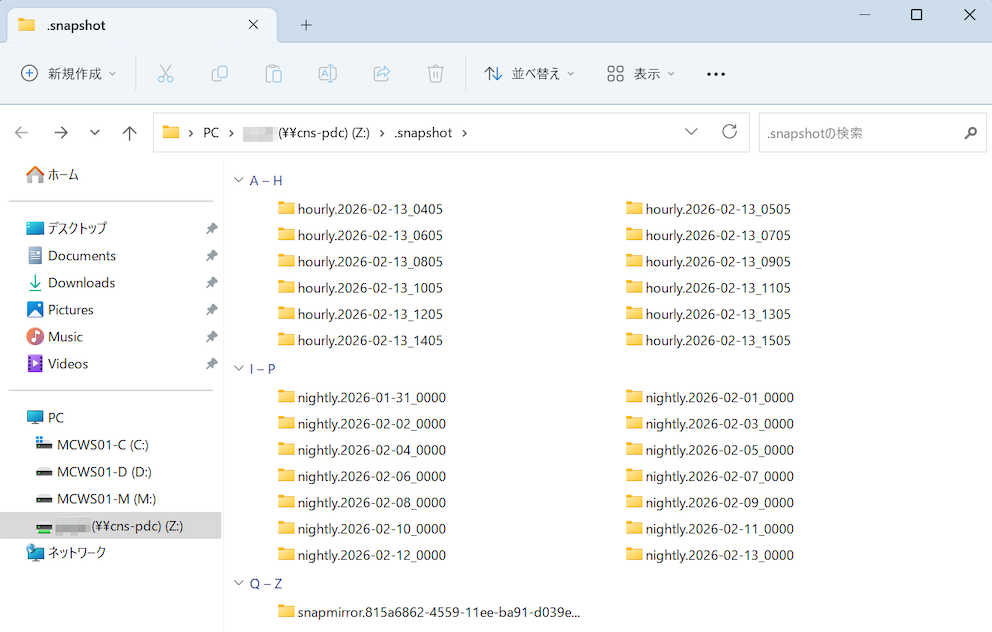The image size is (992, 632).
Task: Navigate back to previous folder
Action: 22,133
